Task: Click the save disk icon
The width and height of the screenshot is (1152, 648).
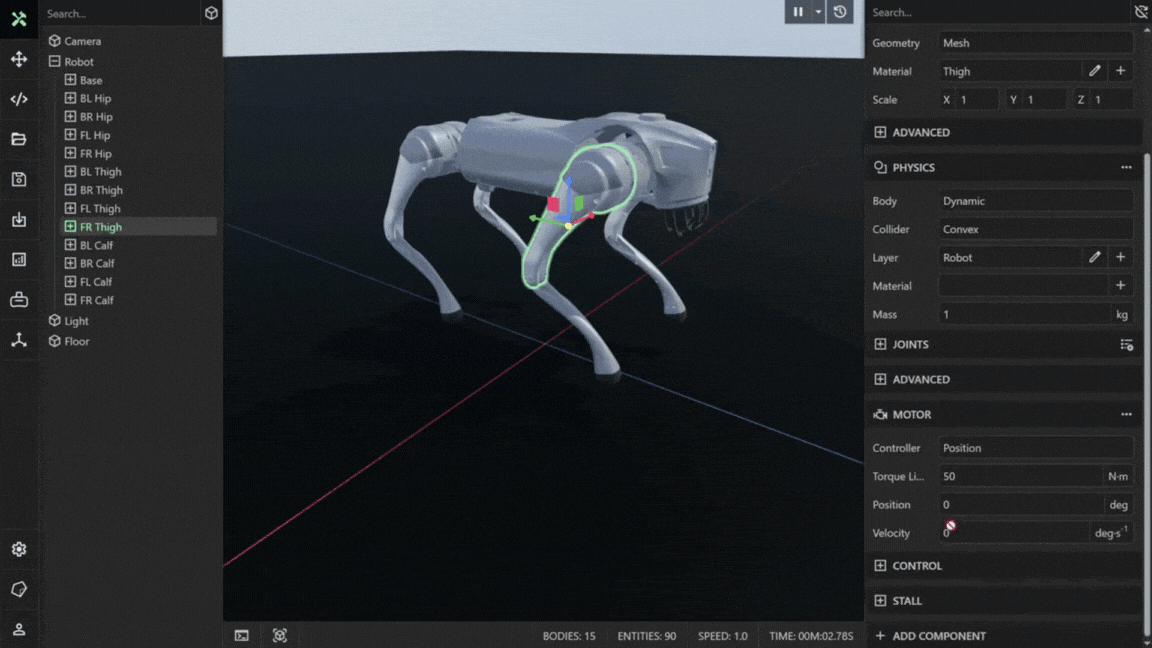Action: 19,179
